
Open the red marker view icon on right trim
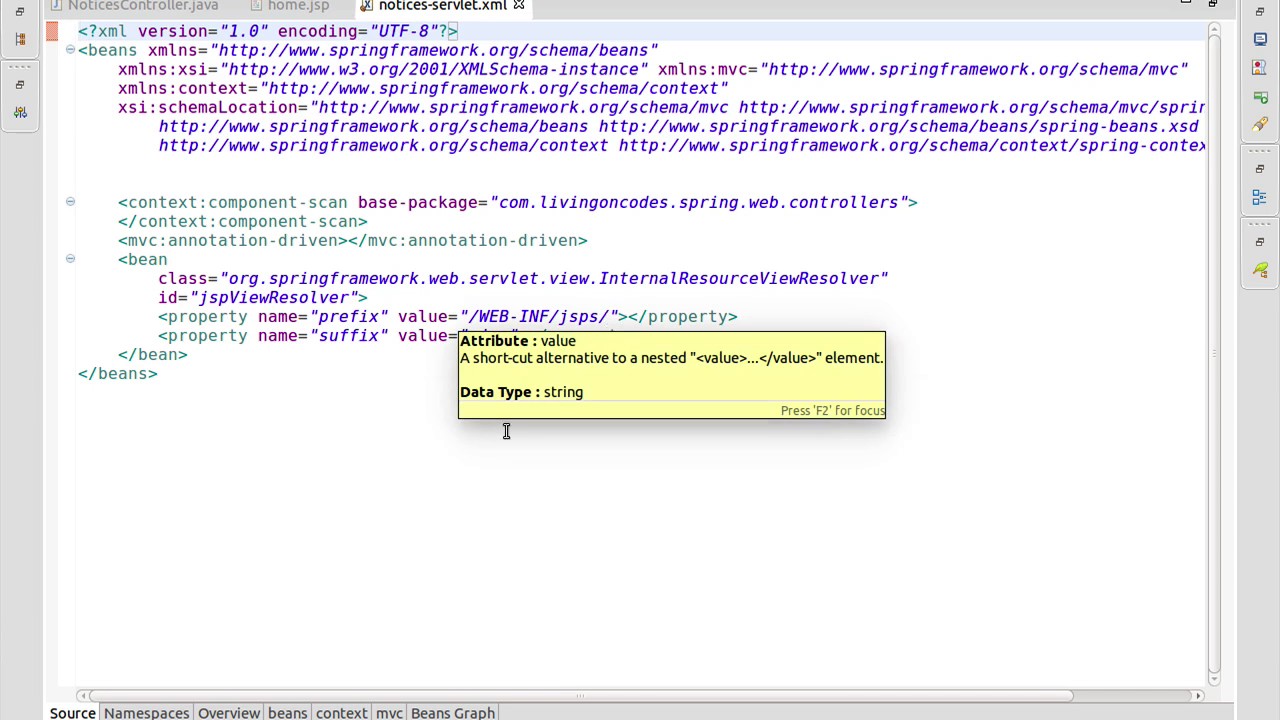point(1260,68)
